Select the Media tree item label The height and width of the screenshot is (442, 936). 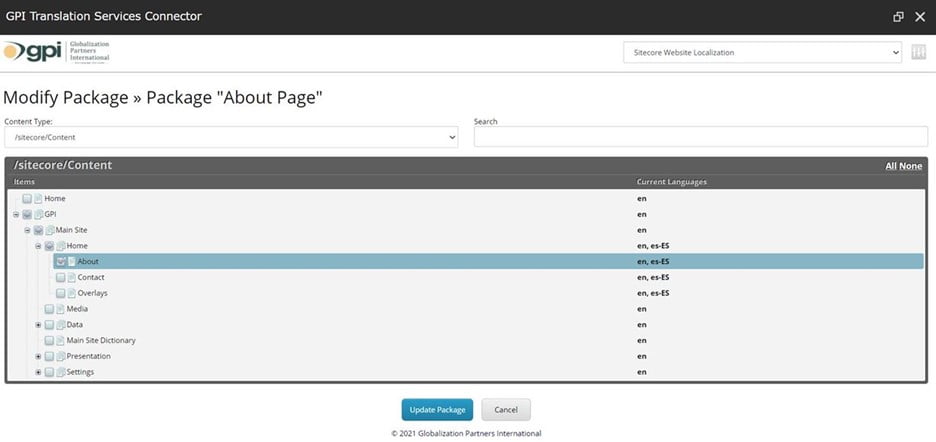(78, 309)
